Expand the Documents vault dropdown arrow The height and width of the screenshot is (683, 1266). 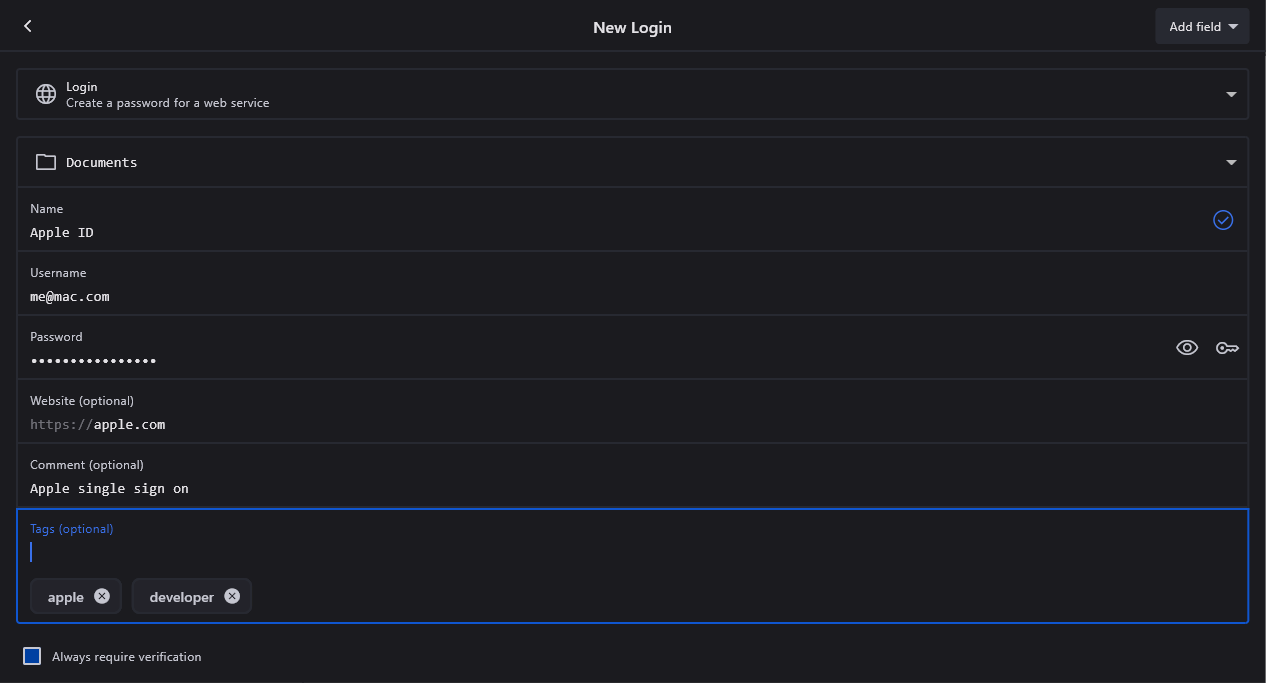(1231, 162)
